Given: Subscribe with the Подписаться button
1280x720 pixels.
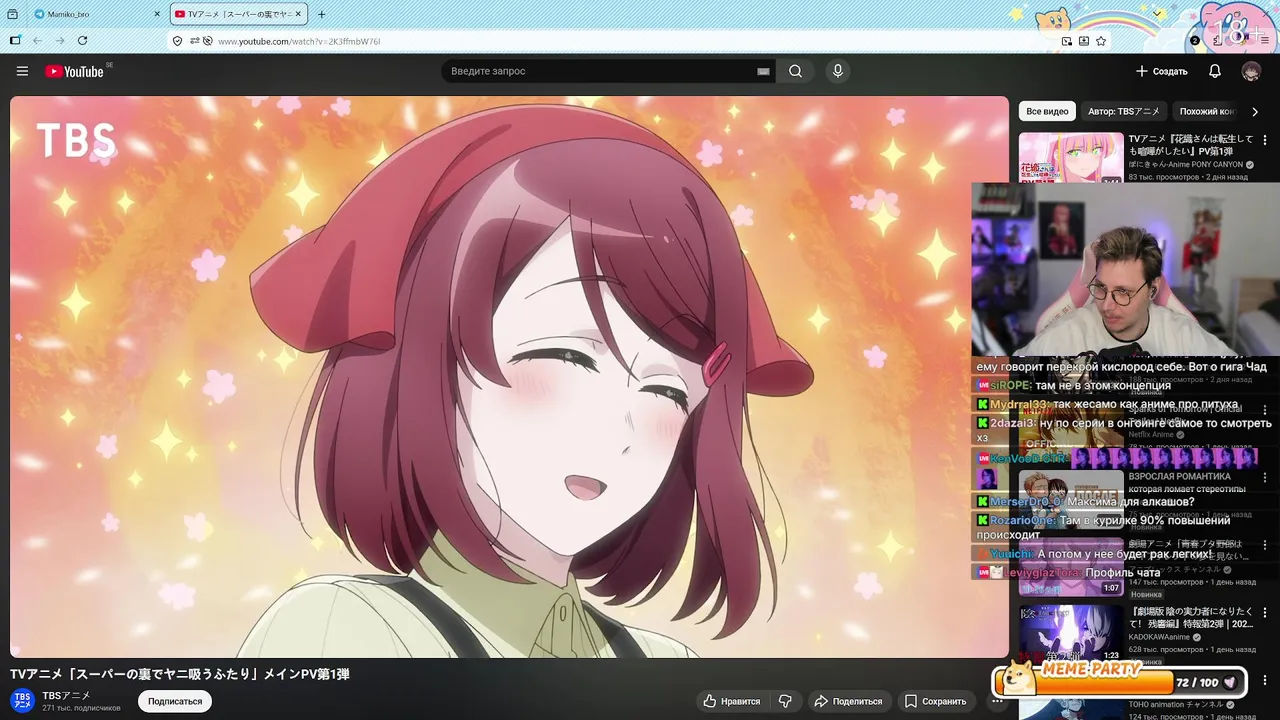Looking at the screenshot, I should point(175,701).
